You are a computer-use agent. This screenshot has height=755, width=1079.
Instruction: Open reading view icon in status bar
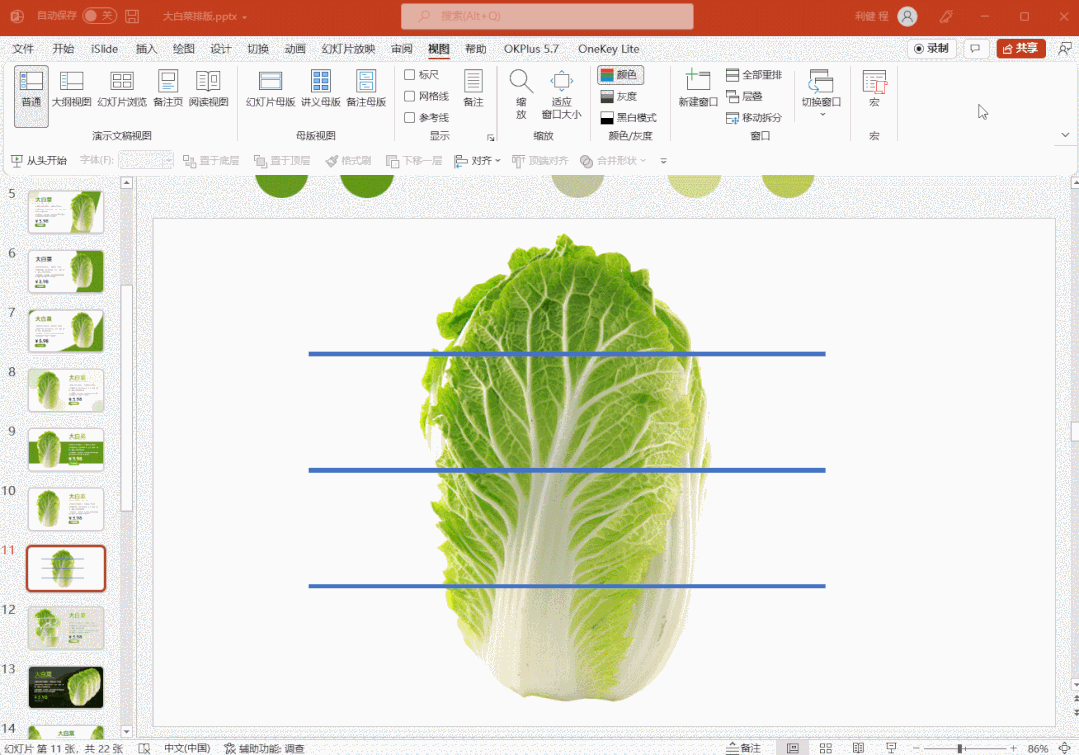(858, 747)
